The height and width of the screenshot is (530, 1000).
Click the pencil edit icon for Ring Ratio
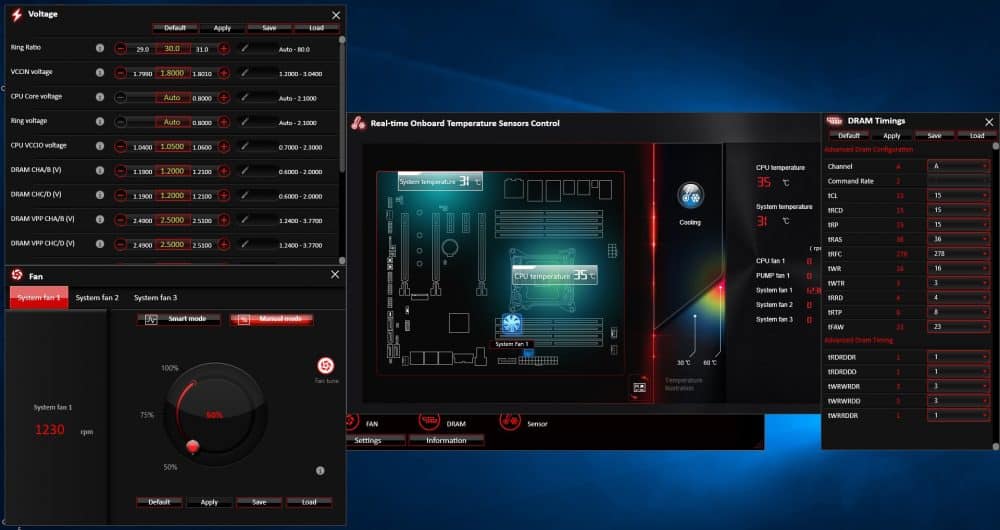244,48
